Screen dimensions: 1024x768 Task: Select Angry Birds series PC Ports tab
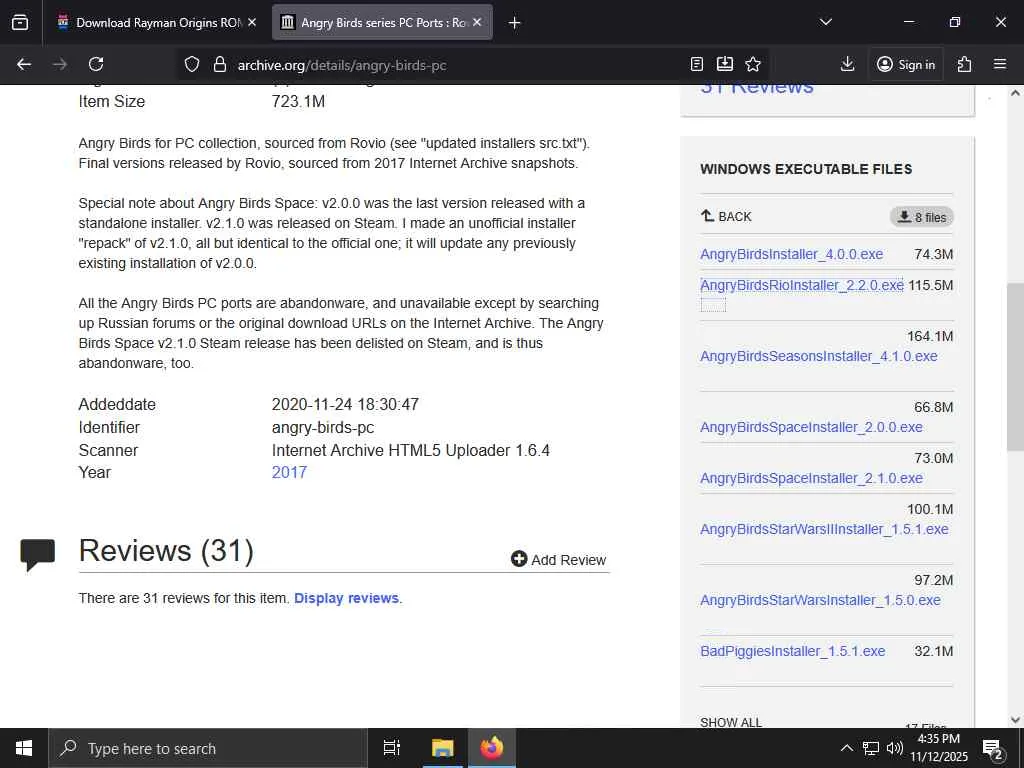coord(383,22)
